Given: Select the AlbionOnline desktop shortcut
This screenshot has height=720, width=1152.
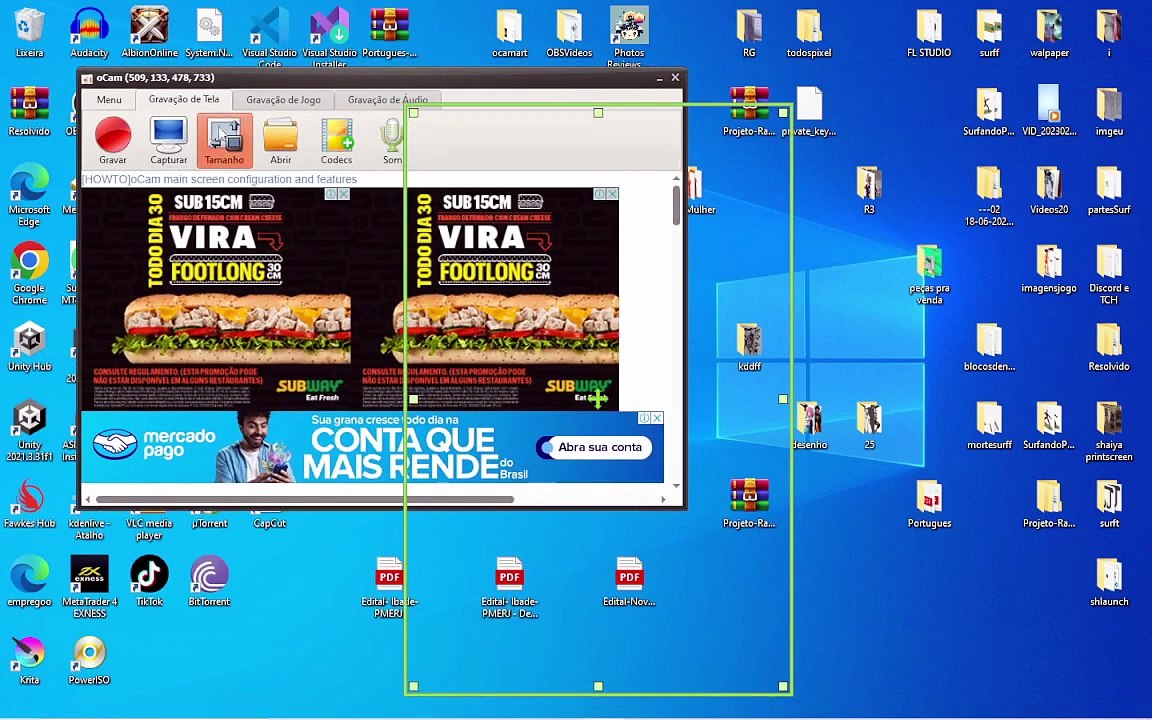Looking at the screenshot, I should [x=149, y=32].
